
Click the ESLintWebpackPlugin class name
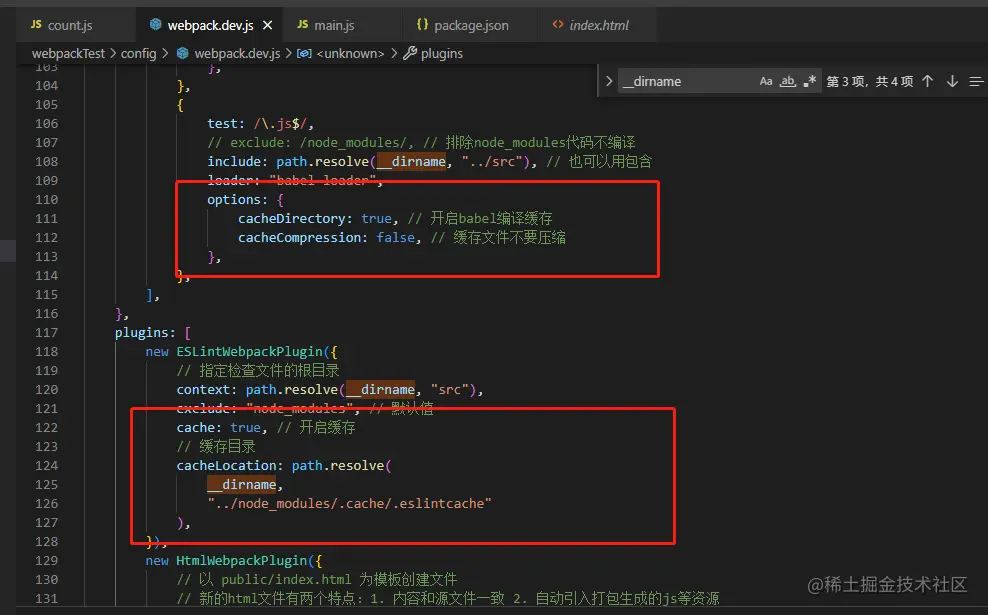(250, 352)
